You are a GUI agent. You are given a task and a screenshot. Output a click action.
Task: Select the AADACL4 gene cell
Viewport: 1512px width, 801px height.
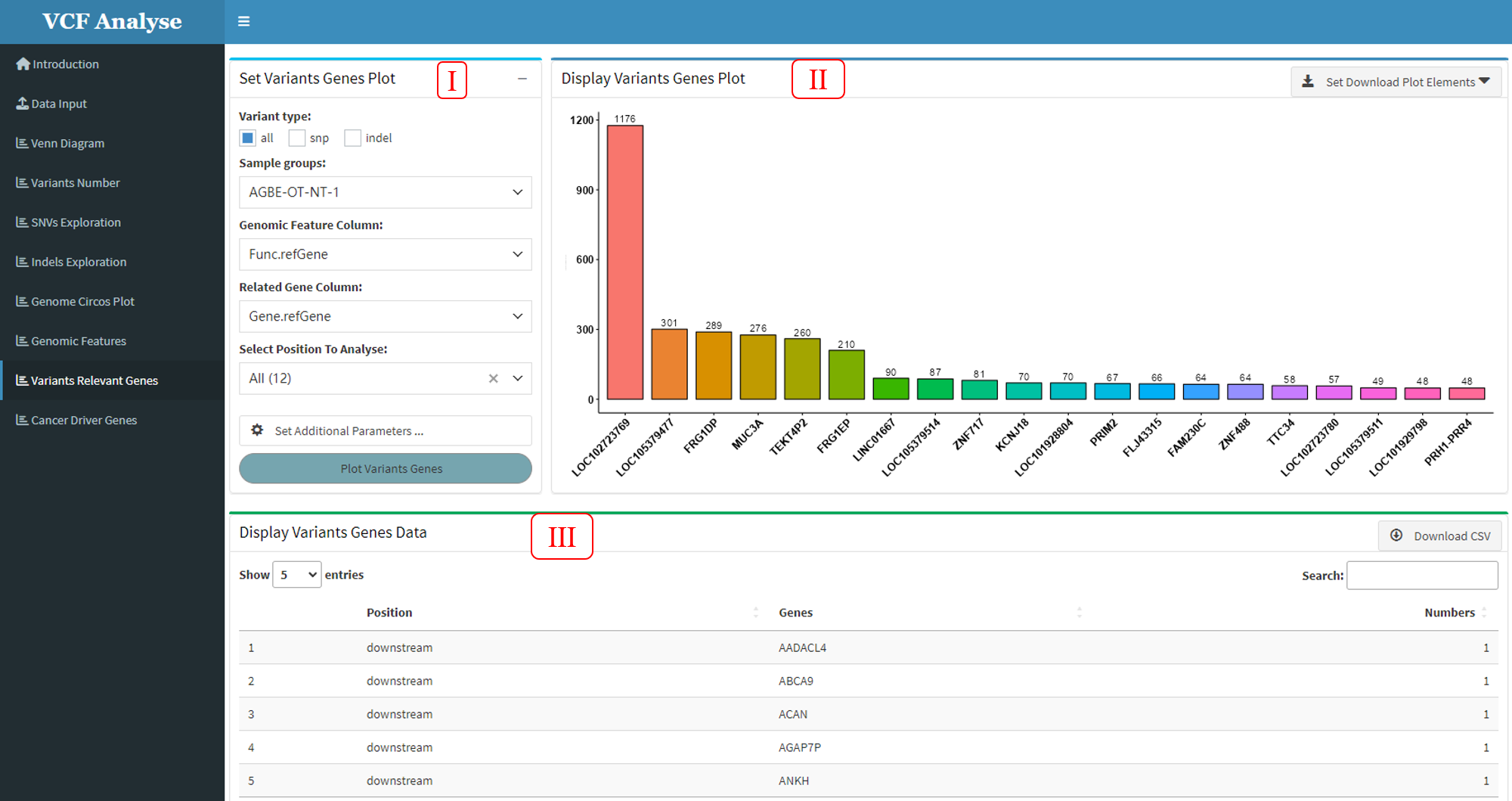802,647
